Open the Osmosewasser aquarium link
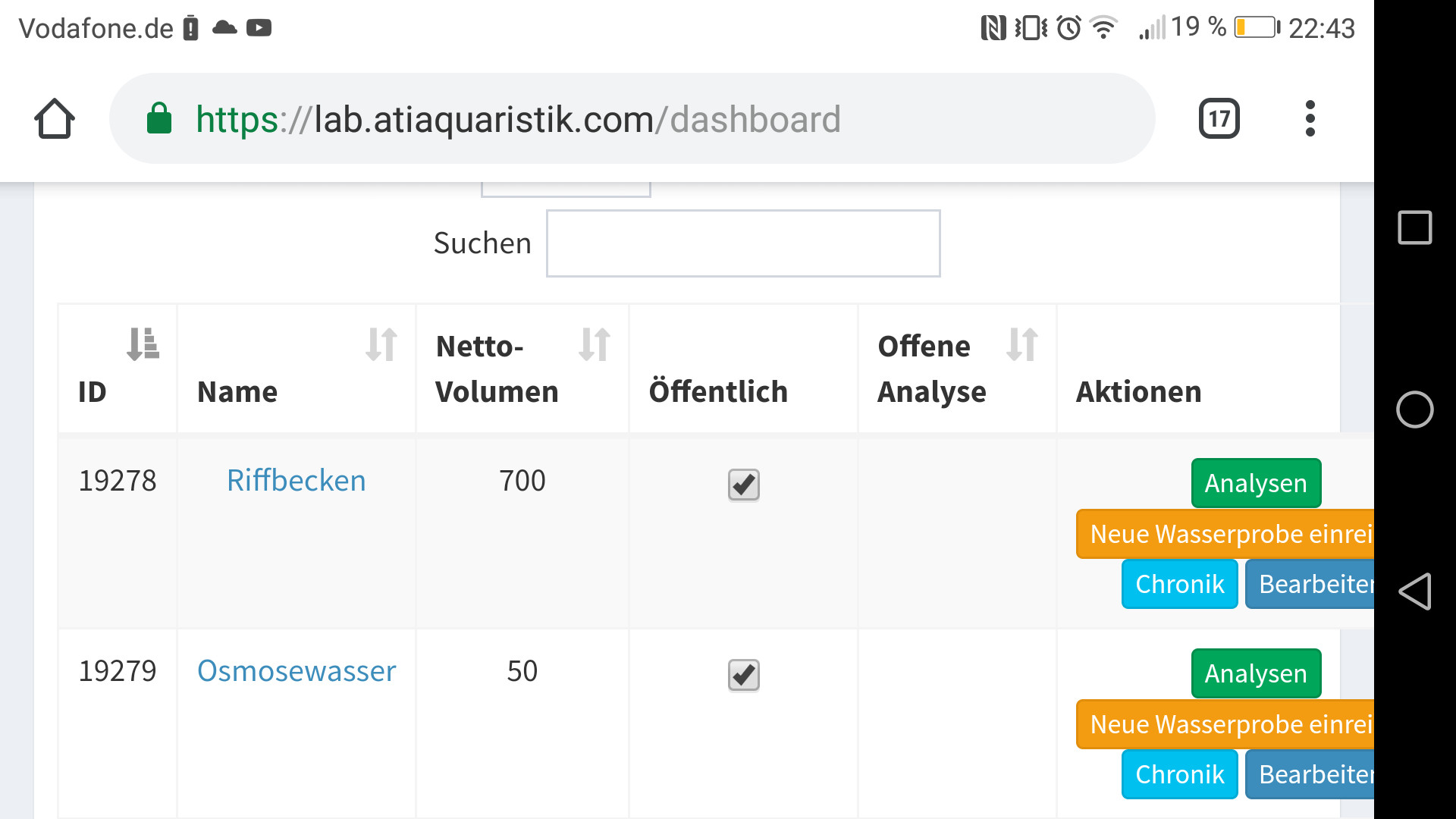Viewport: 1456px width, 819px height. (x=297, y=671)
